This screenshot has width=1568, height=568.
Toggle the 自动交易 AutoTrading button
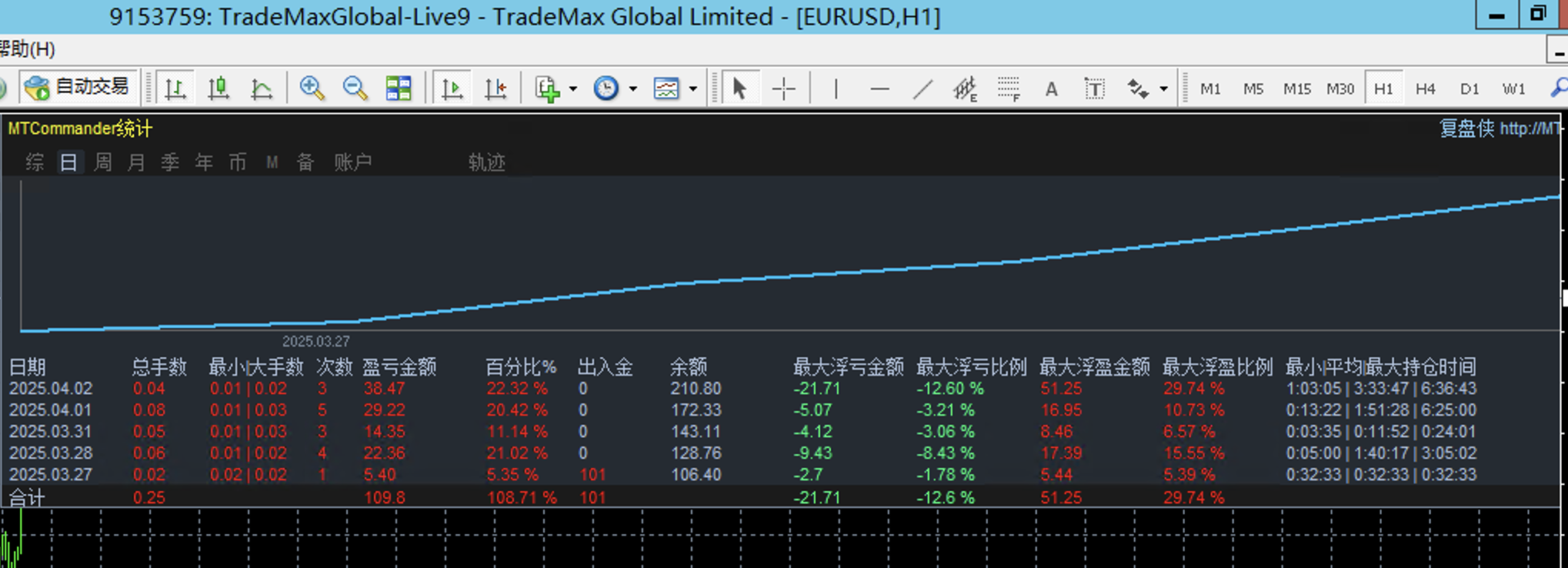(78, 88)
